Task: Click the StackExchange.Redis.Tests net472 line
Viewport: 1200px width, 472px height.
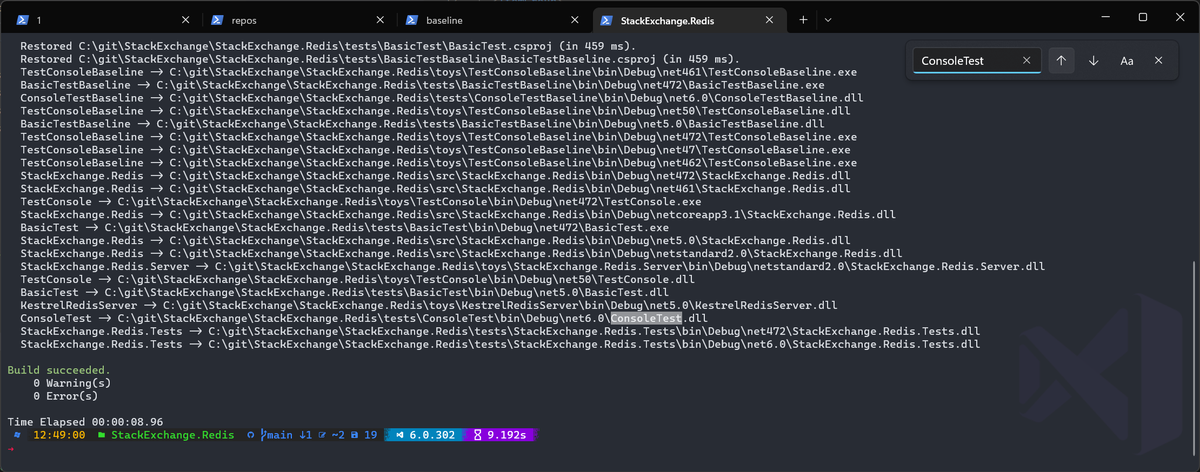Action: point(500,331)
